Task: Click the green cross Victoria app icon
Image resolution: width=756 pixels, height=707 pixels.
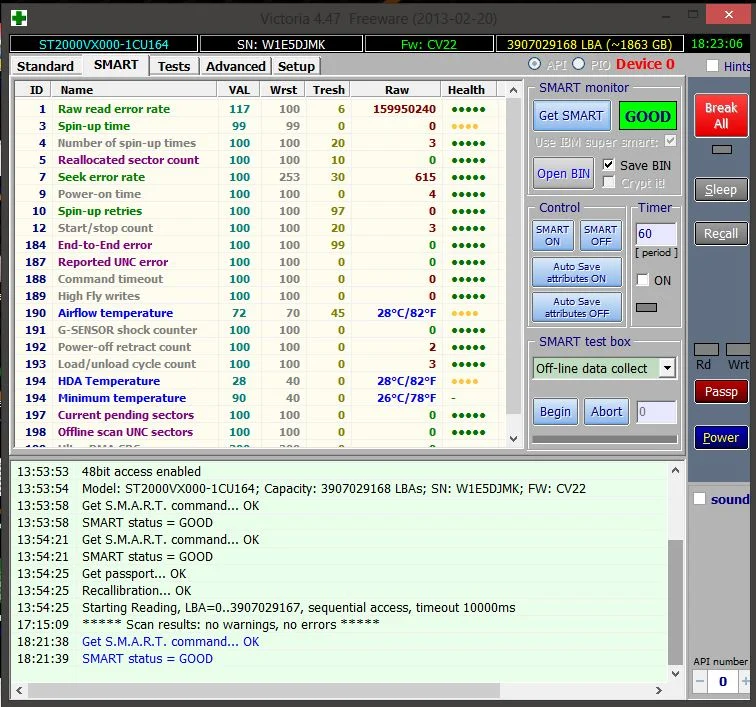Action: point(19,18)
